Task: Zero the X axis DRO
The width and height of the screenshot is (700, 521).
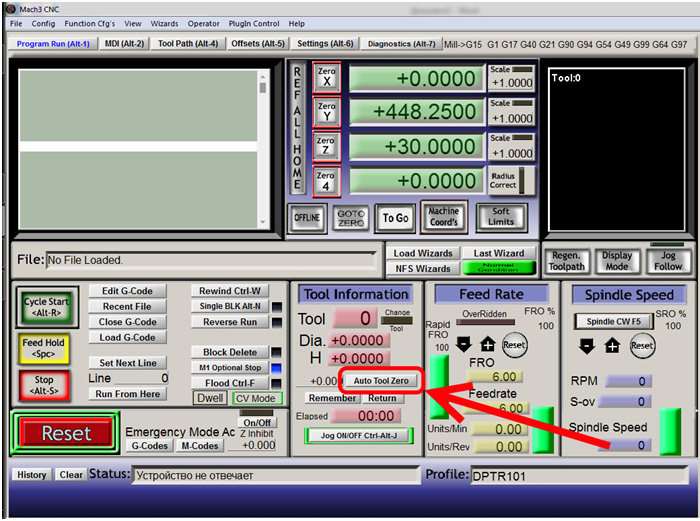Action: (326, 77)
